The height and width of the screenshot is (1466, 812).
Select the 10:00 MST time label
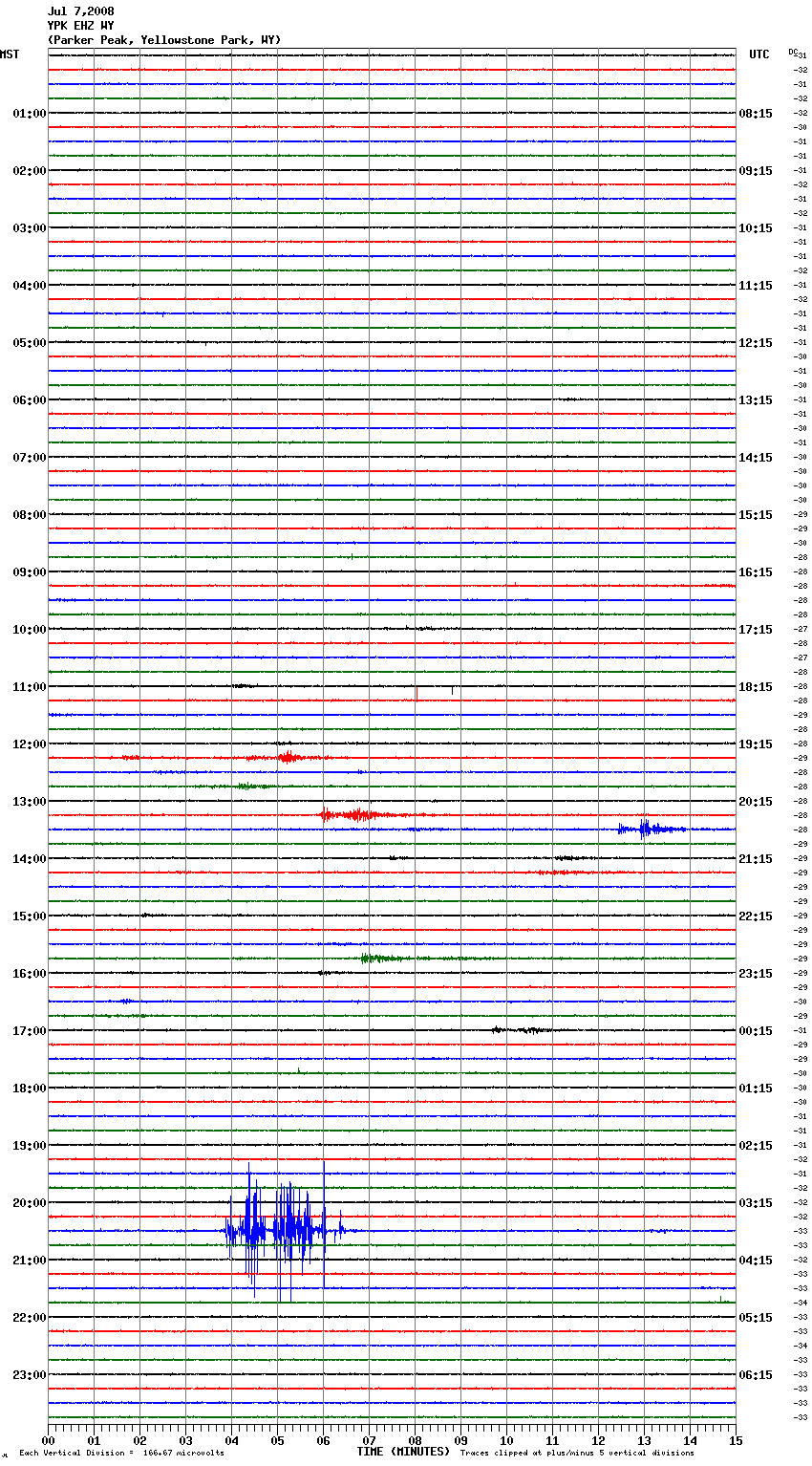30,630
